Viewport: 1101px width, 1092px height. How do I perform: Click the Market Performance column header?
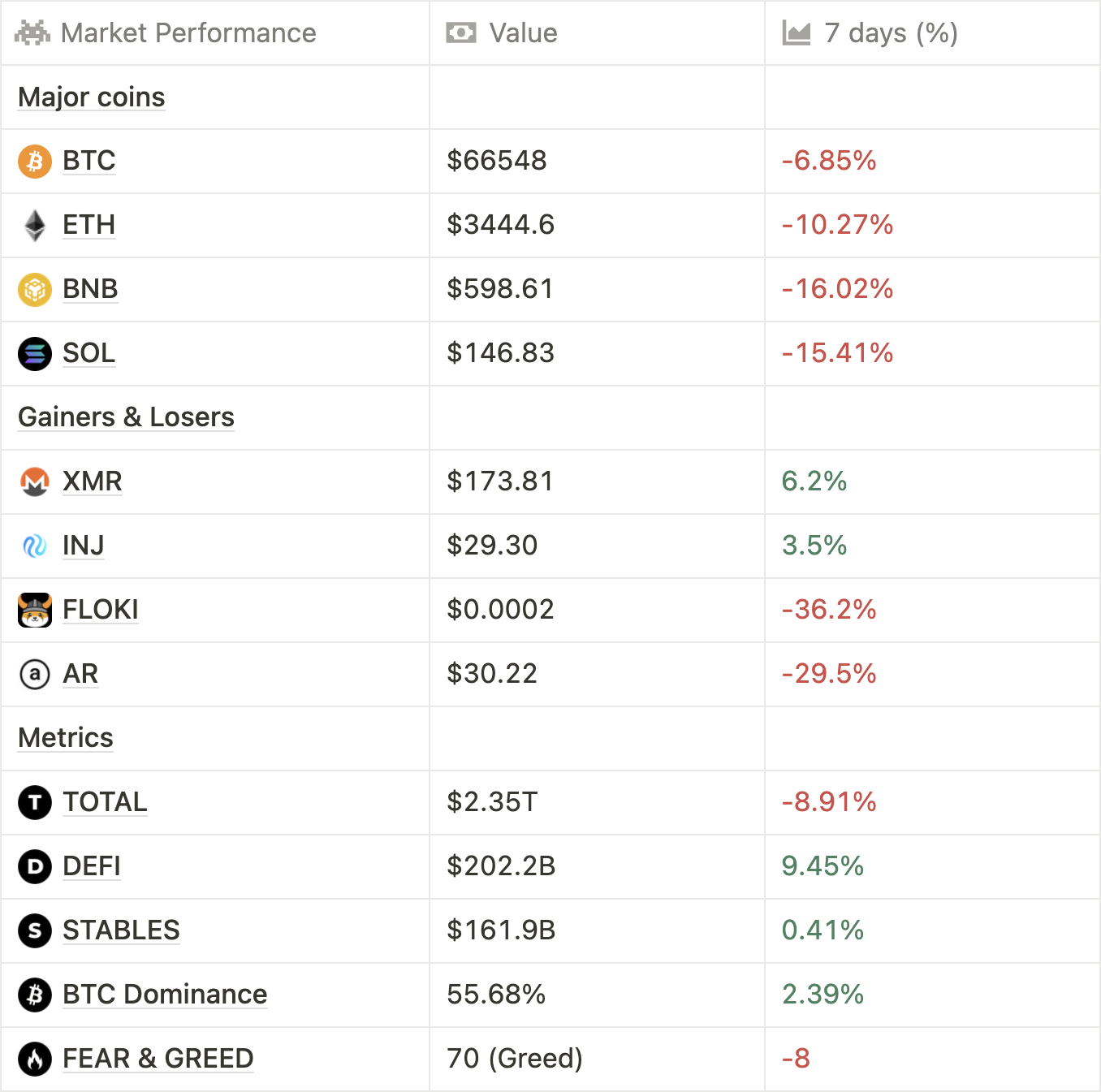pyautogui.click(x=188, y=33)
